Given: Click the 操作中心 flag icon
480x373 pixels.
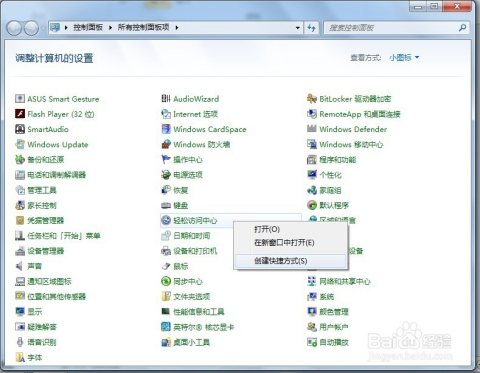Looking at the screenshot, I should 166,159.
